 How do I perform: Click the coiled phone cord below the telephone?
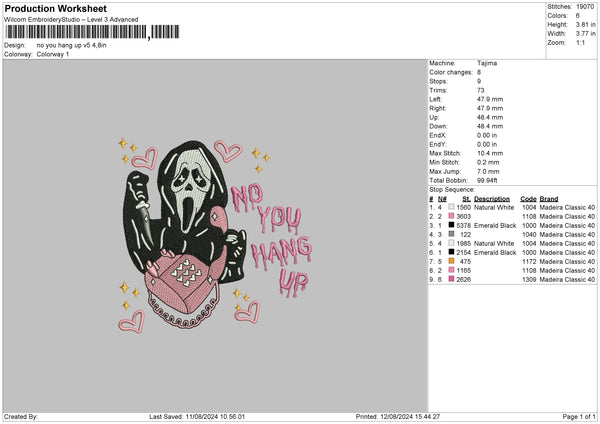188,322
